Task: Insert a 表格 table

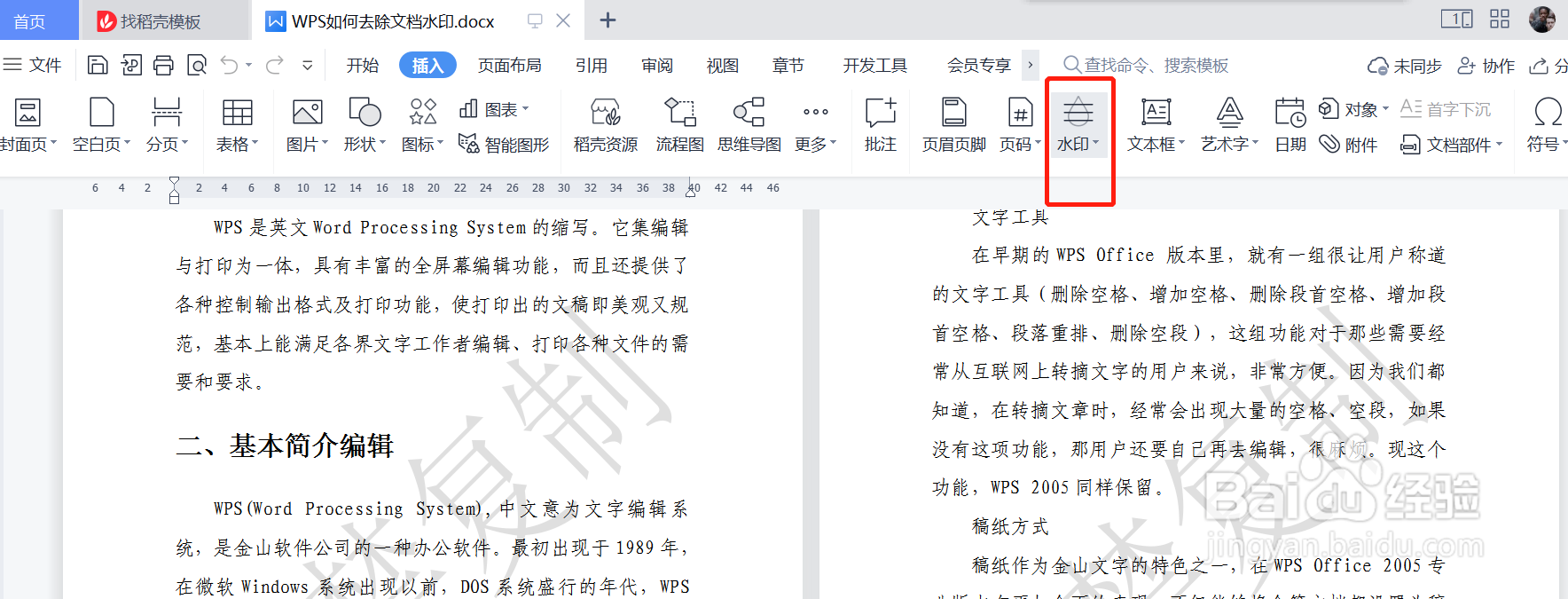Action: tap(237, 124)
